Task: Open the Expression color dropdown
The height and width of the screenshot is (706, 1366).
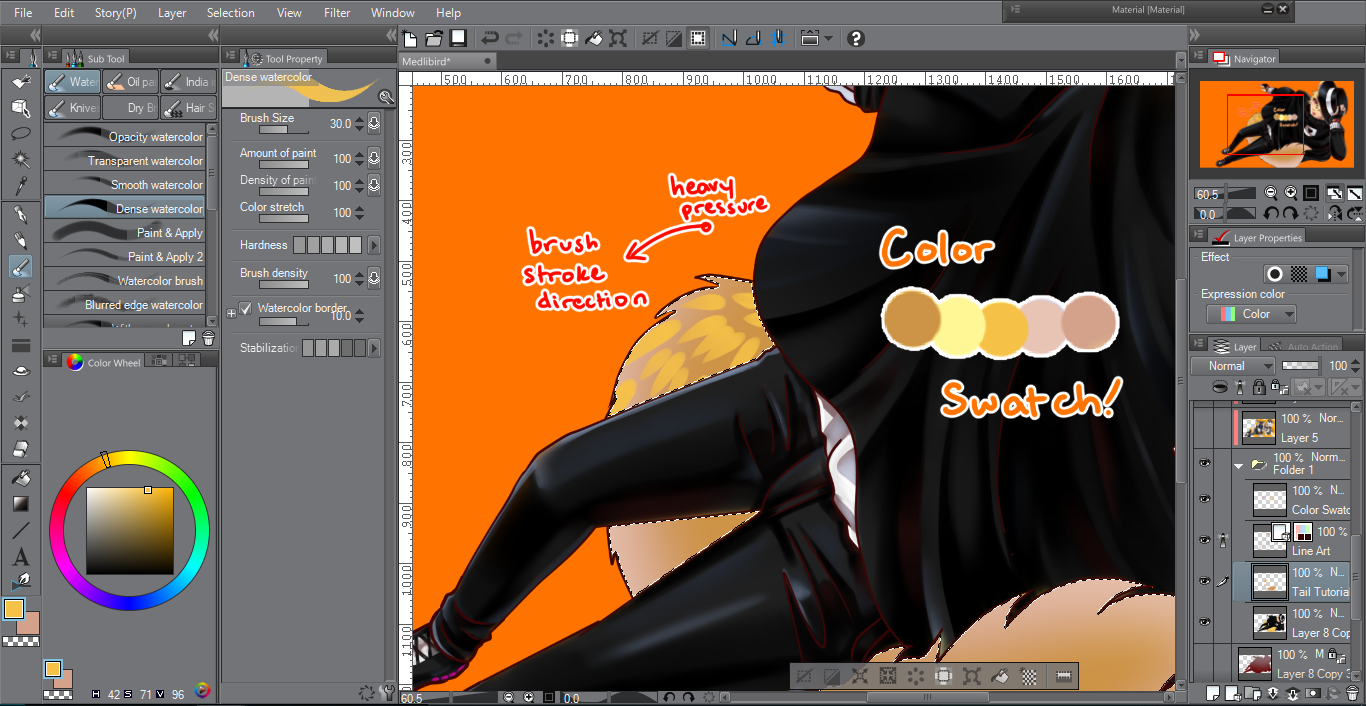Action: click(1251, 314)
